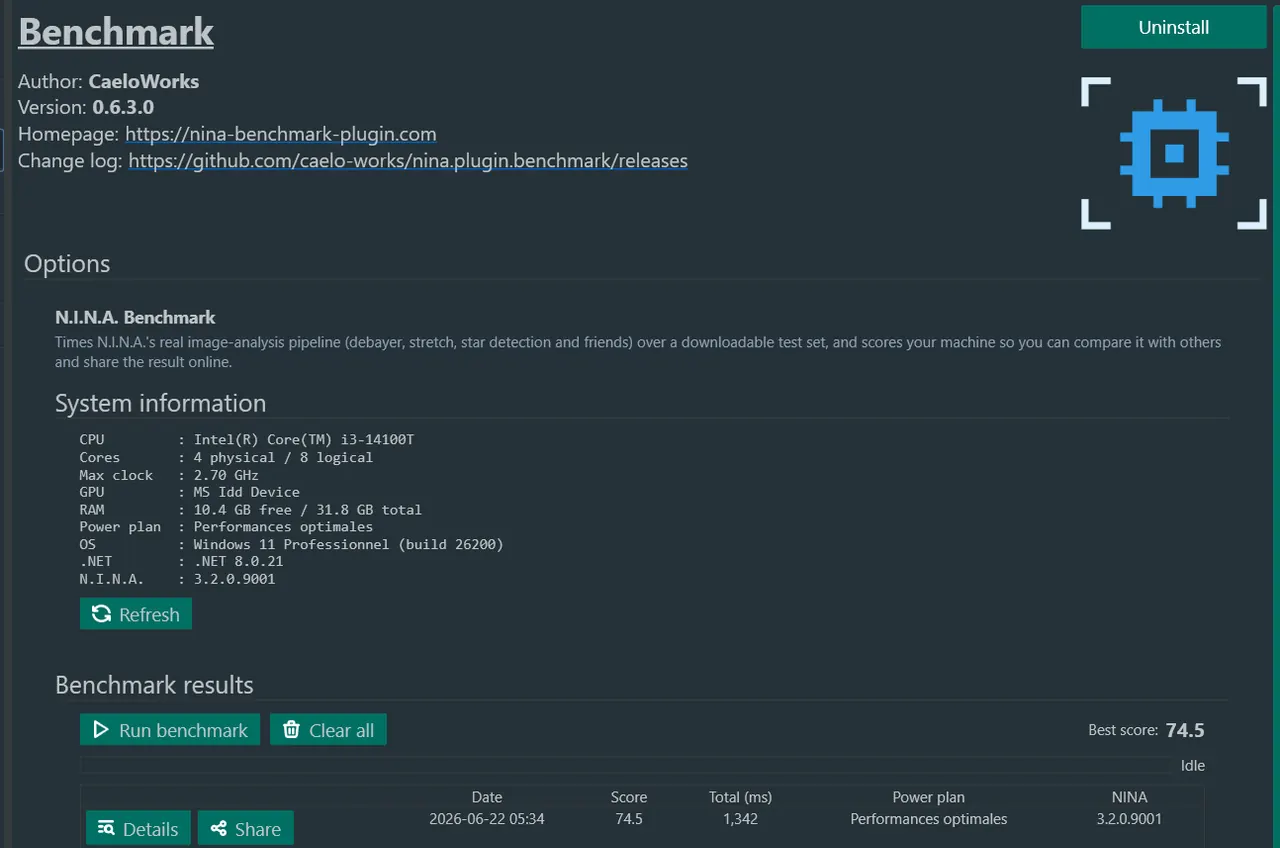Image resolution: width=1280 pixels, height=848 pixels.
Task: Click the NINA column header
Action: coord(1129,797)
